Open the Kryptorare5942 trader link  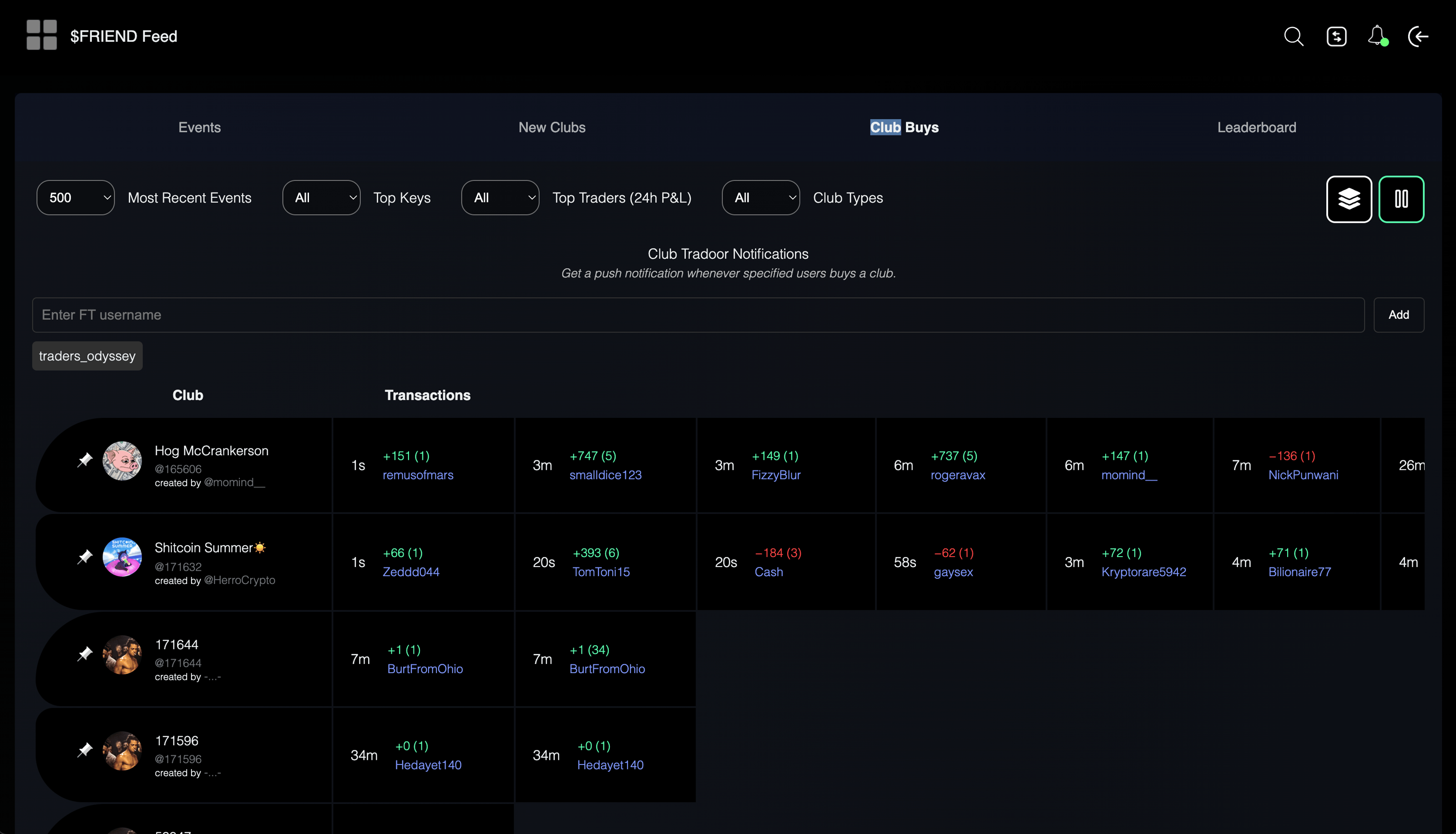coord(1143,572)
